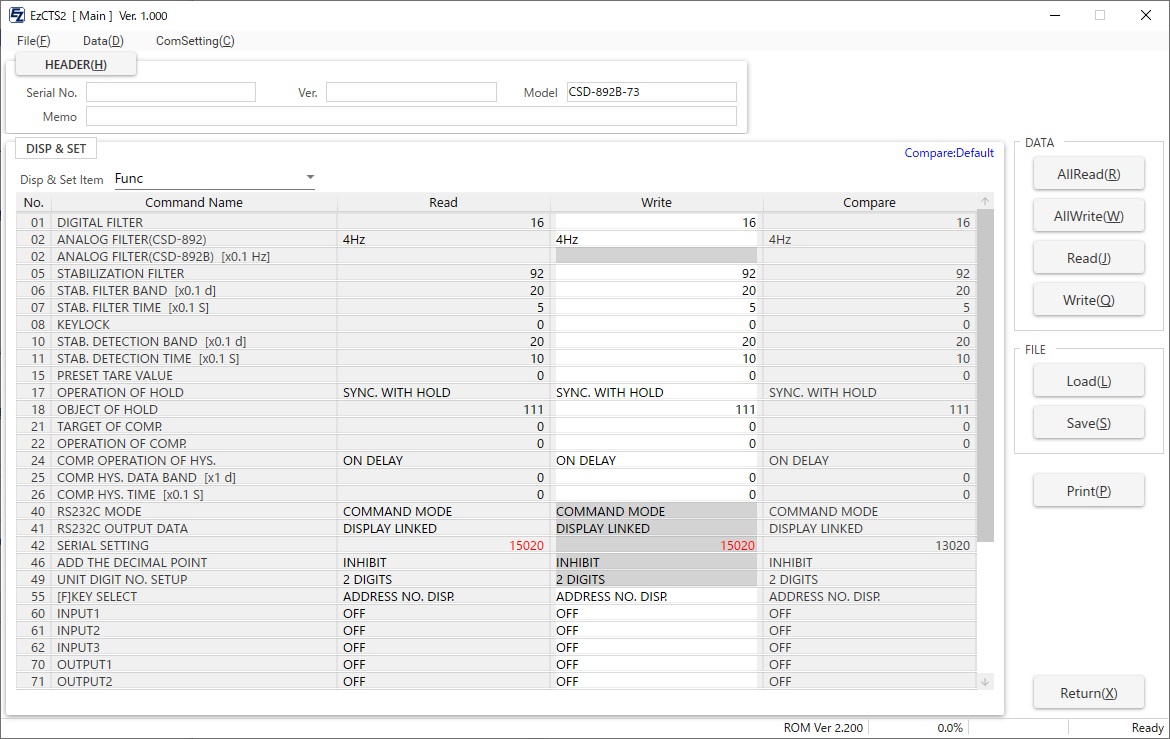Open the Data menu
1170x739 pixels.
(x=103, y=41)
